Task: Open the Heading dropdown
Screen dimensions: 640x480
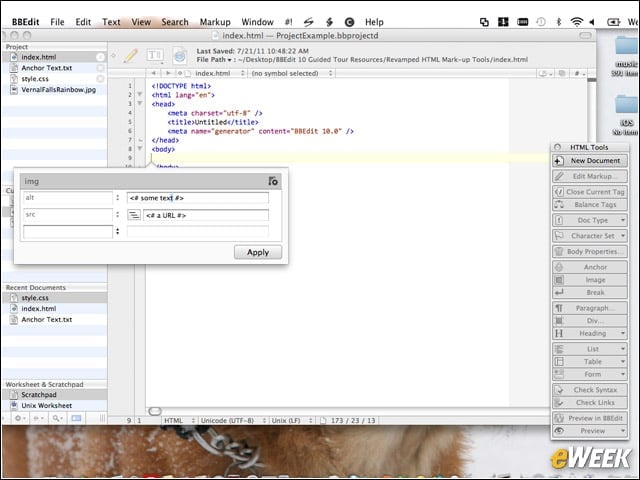Action: click(590, 333)
